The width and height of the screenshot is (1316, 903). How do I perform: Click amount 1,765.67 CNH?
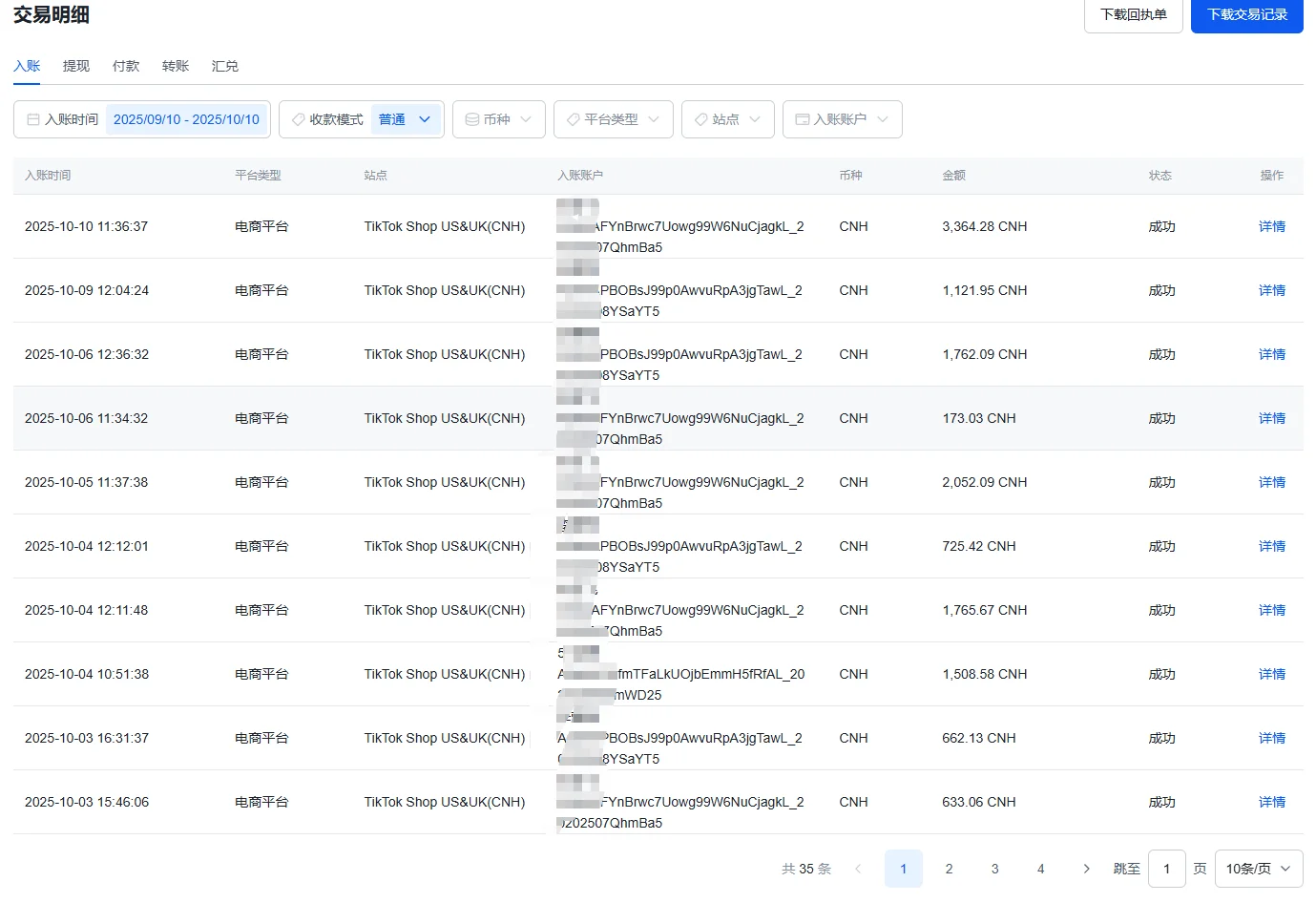click(x=985, y=610)
